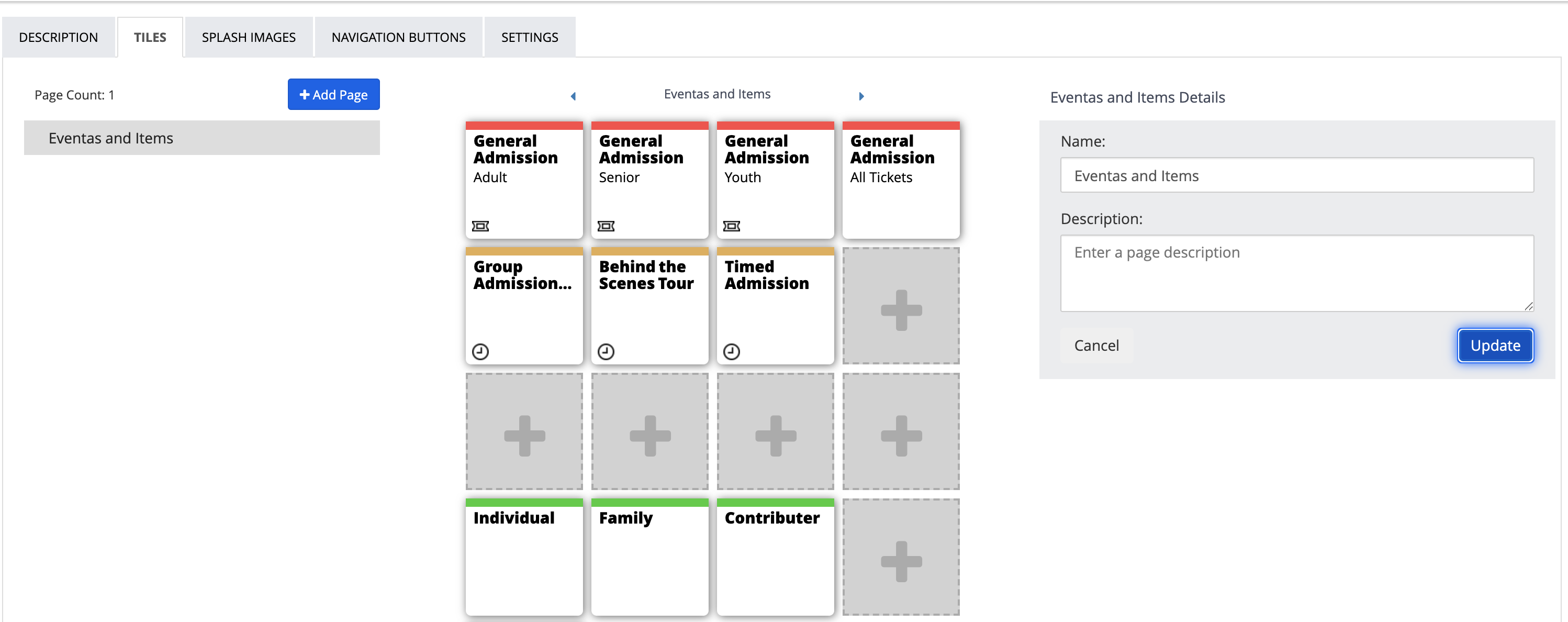The height and width of the screenshot is (622, 1568).
Task: Go to previous page with left arrow
Action: point(573,96)
